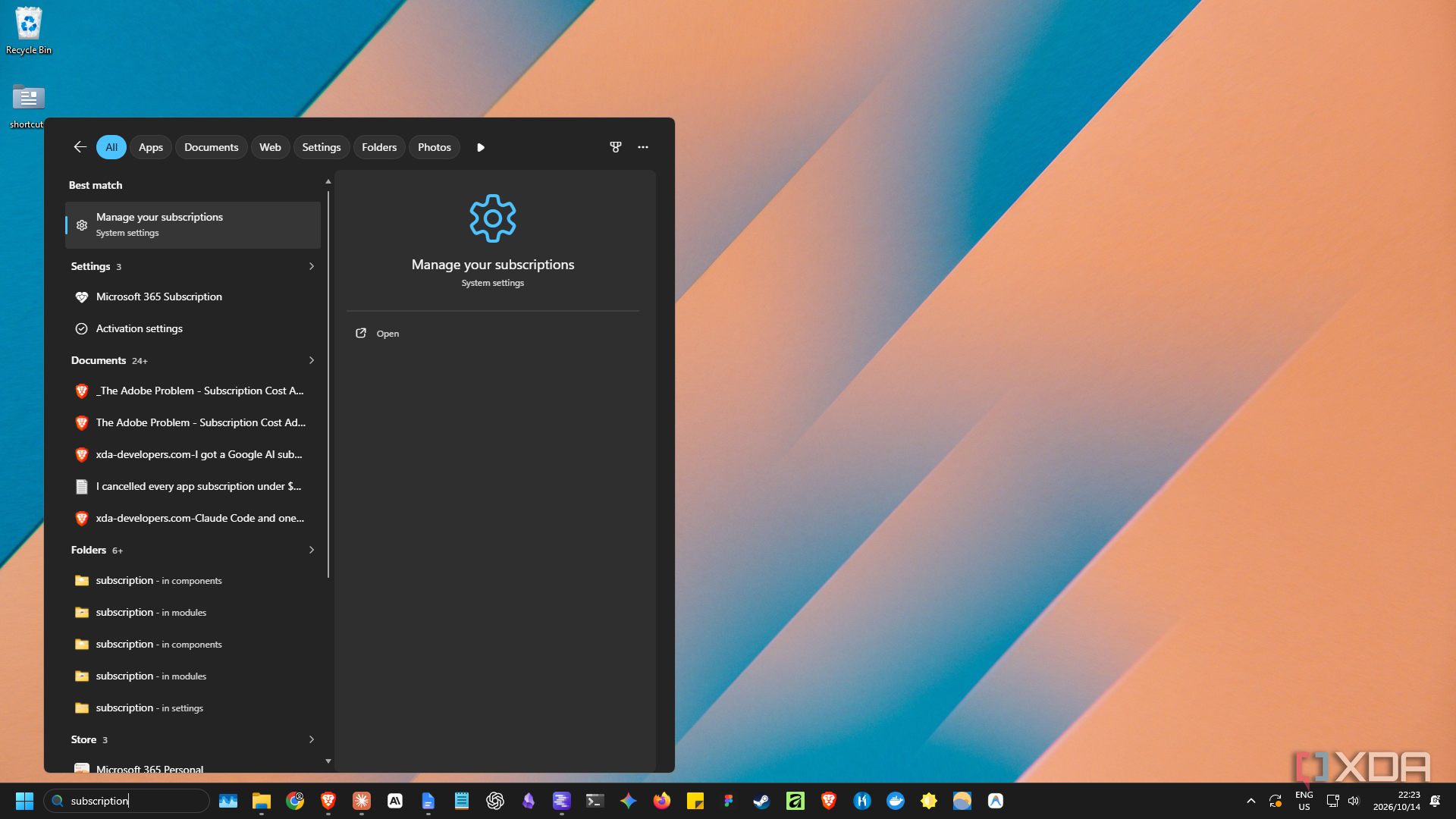This screenshot has height=819, width=1456.
Task: Open 'I cancelled every app subscription under $...' document
Action: [193, 486]
